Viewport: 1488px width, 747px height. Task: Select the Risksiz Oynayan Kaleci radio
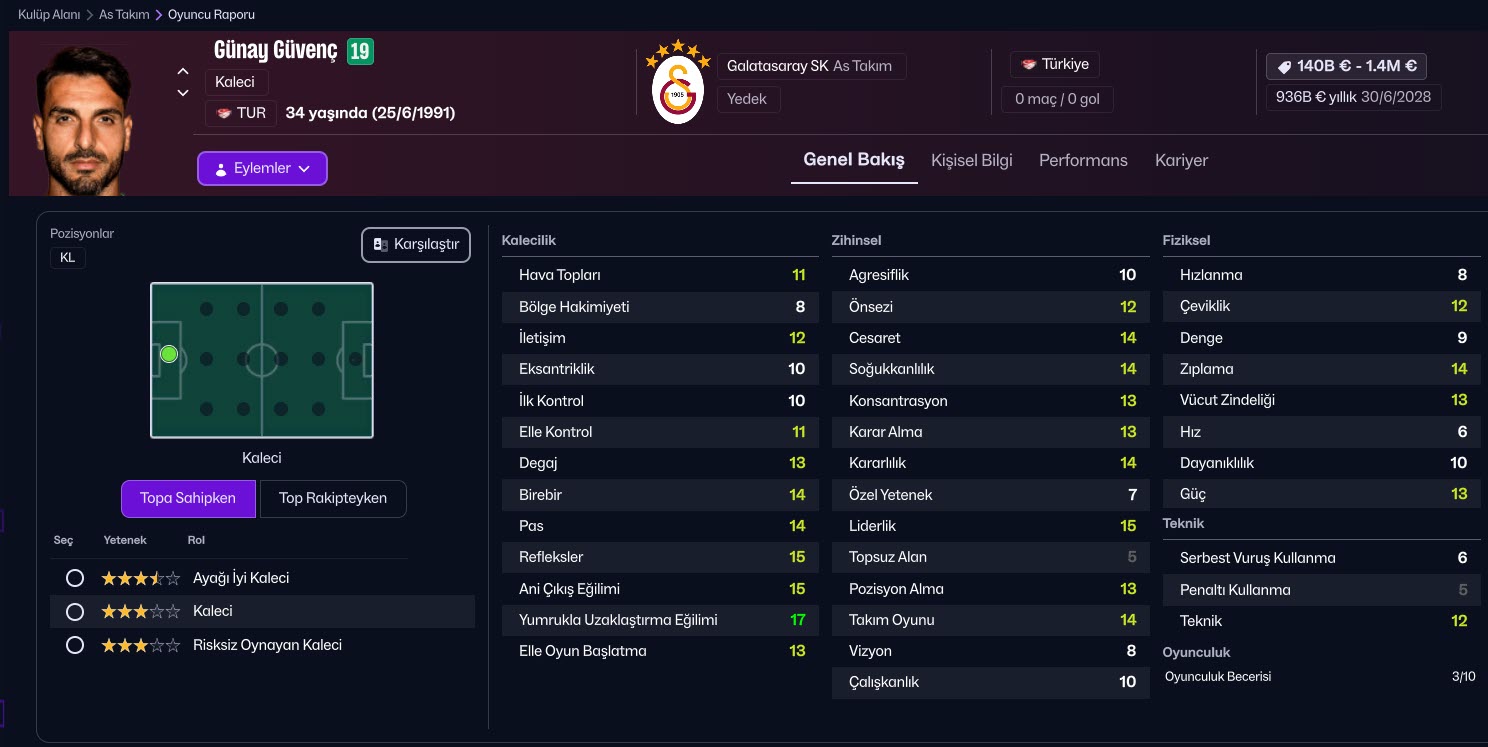[74, 645]
